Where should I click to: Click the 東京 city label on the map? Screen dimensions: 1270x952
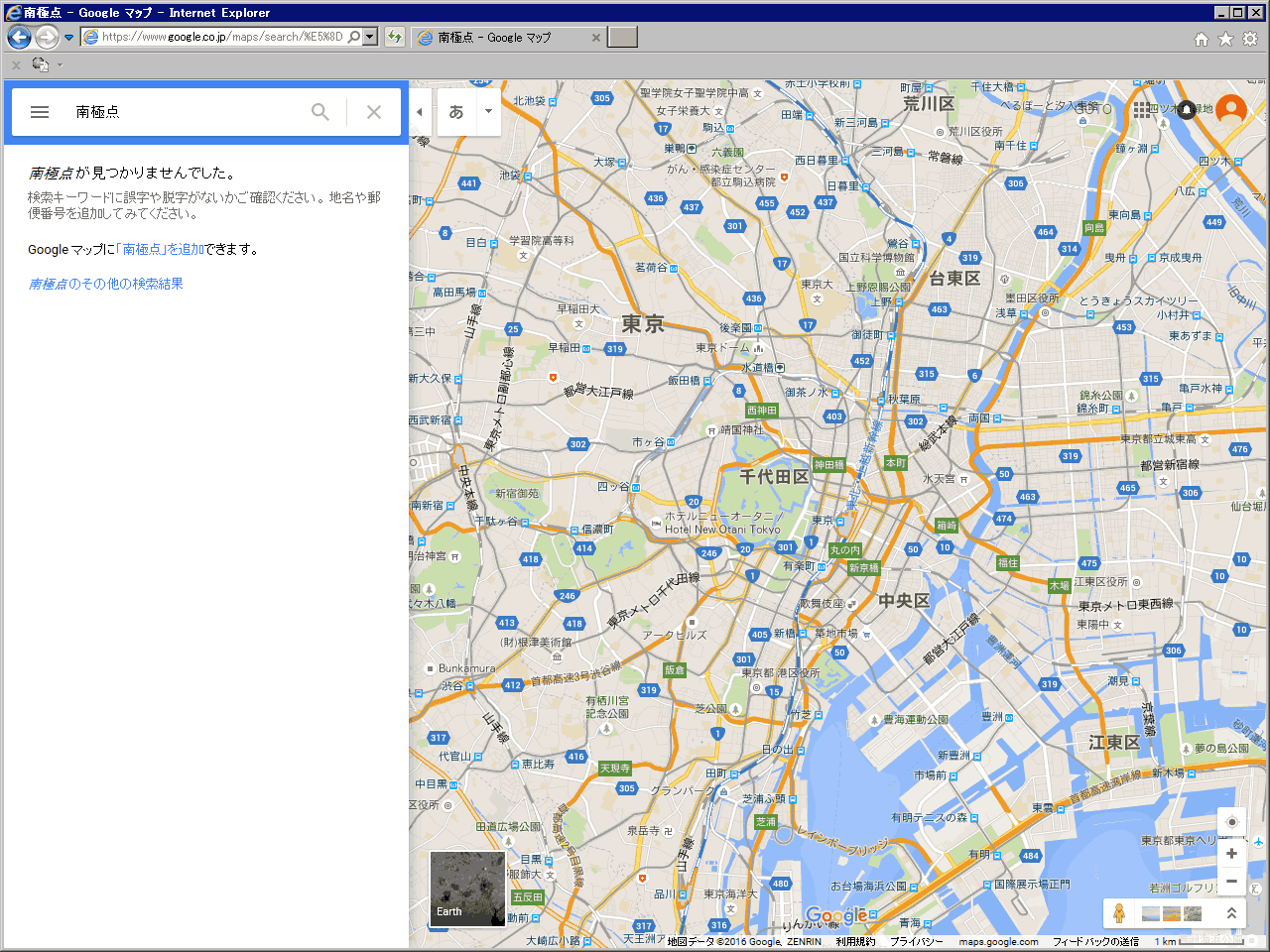[643, 324]
